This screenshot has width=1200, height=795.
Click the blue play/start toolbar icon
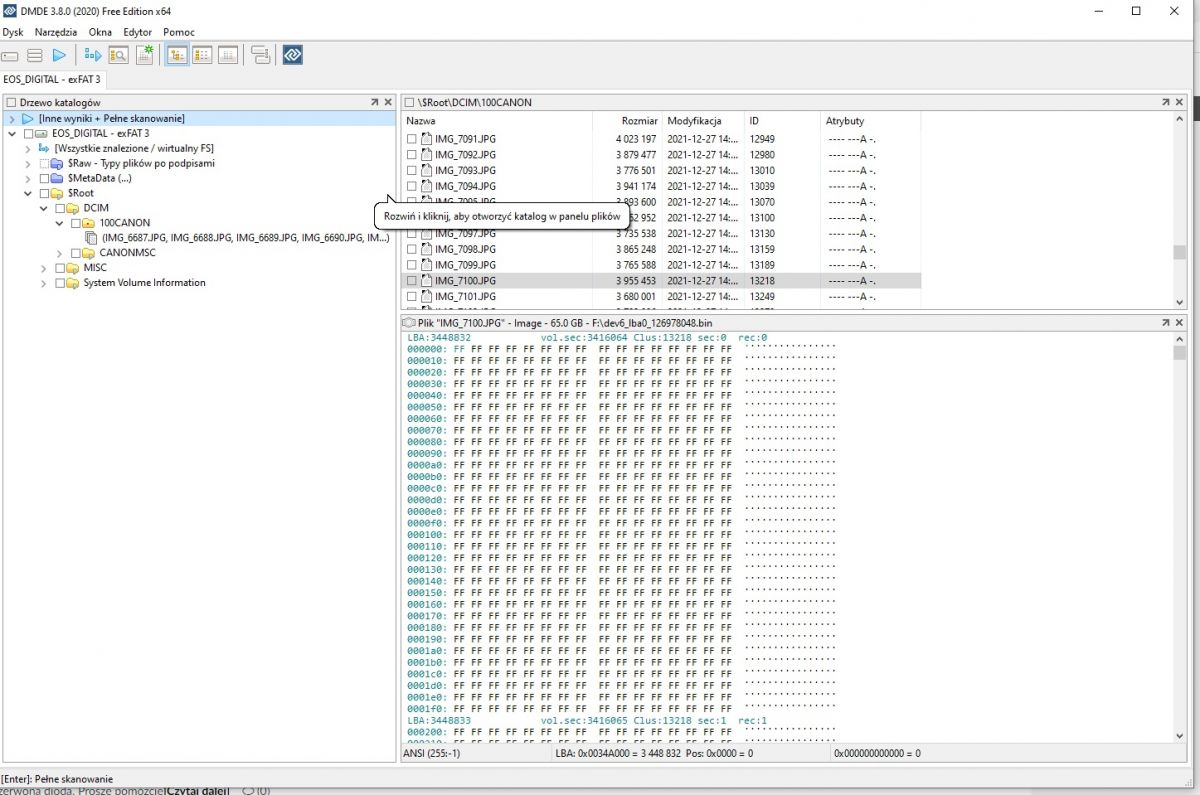[x=59, y=55]
